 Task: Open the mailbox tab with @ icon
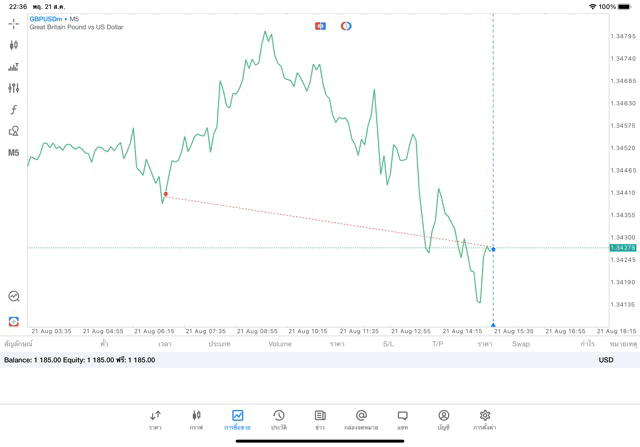(361, 419)
